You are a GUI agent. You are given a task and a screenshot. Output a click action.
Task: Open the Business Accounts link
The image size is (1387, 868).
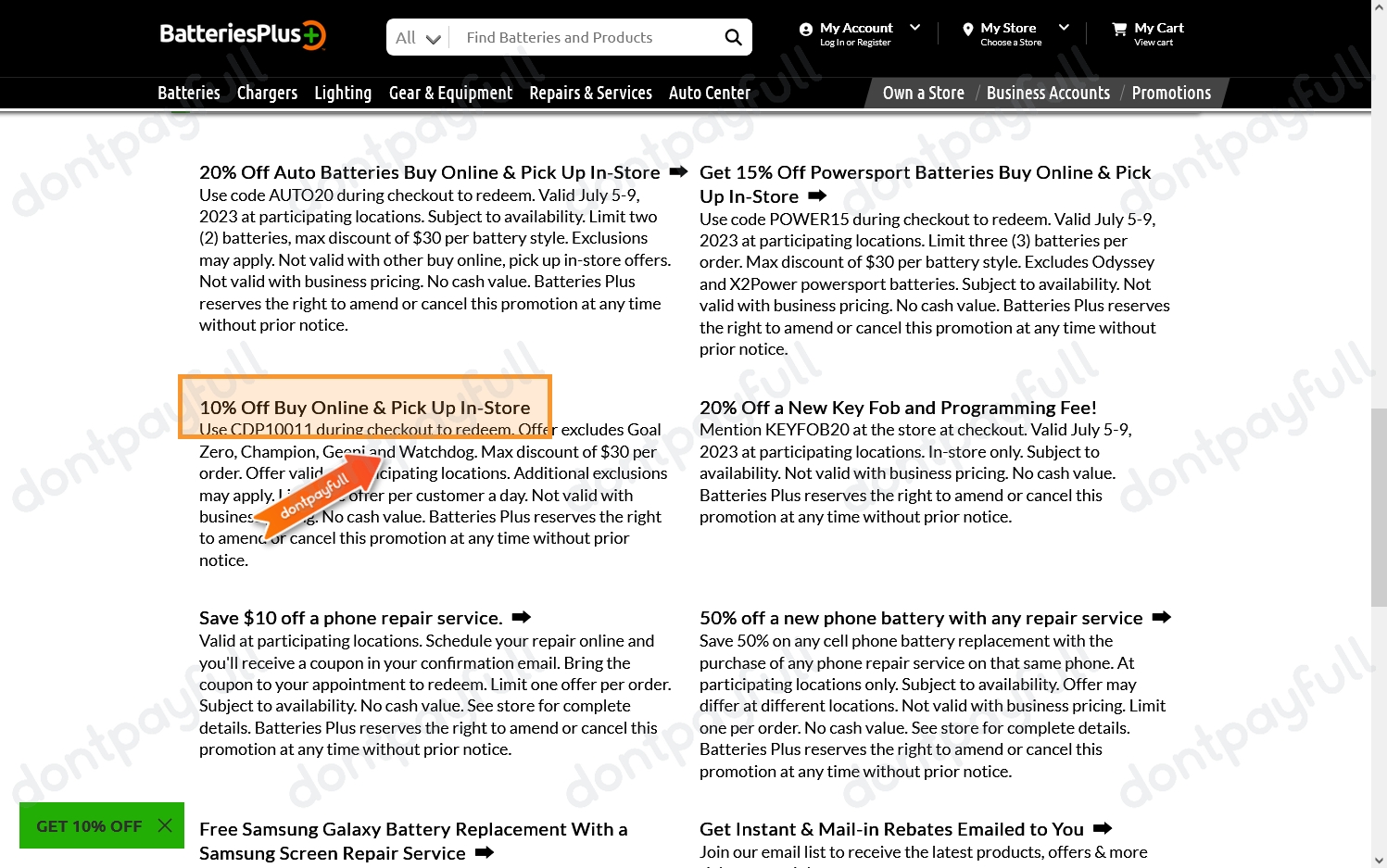click(x=1048, y=93)
